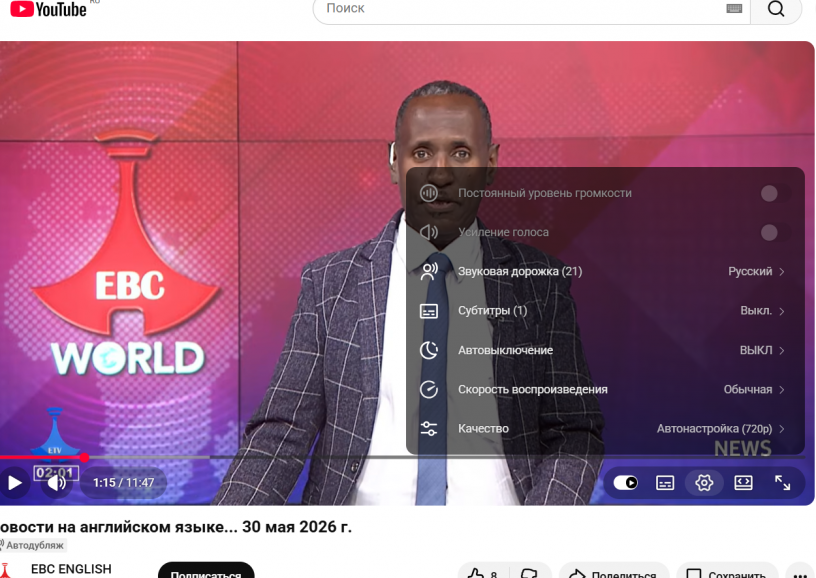Click the EBC channel avatar
Viewport: 816px width, 578px height.
6,571
